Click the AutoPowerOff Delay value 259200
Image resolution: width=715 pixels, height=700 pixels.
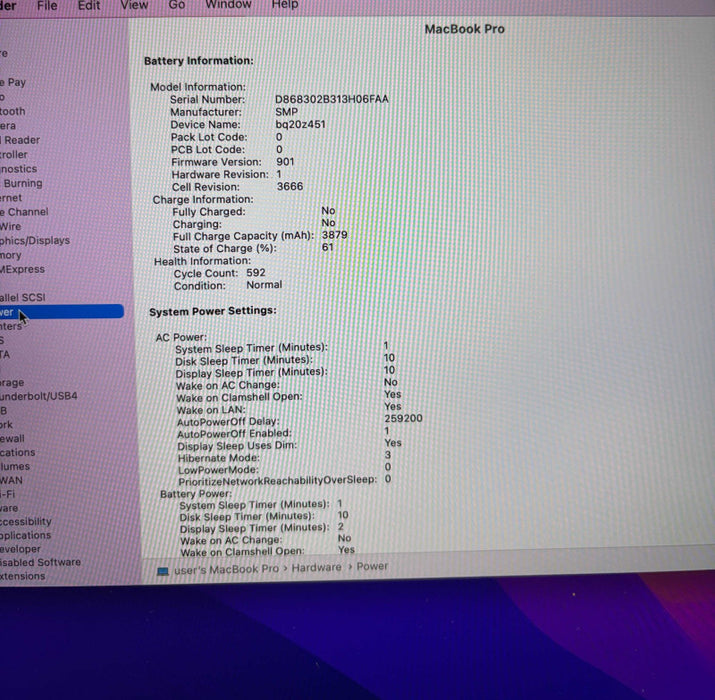point(404,418)
